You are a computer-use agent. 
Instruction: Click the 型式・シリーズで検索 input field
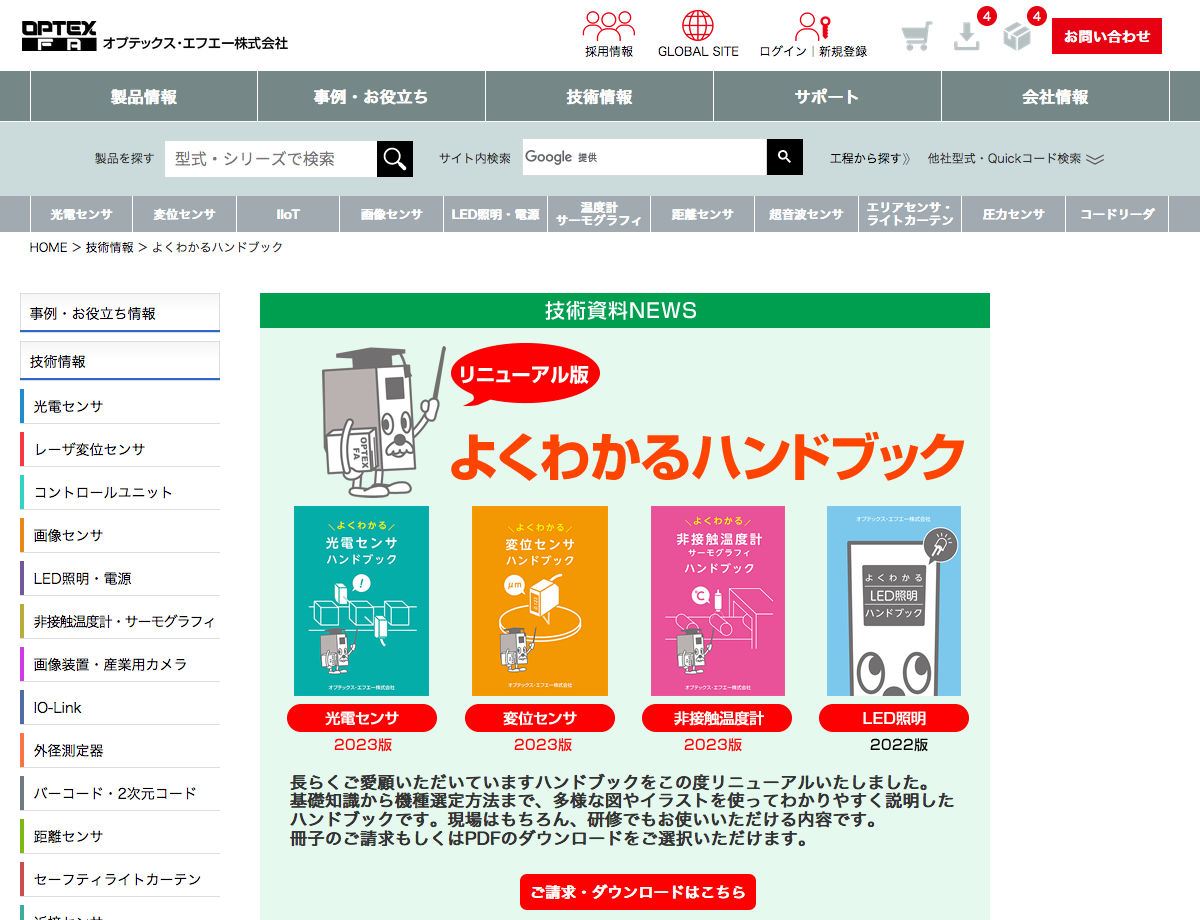270,158
